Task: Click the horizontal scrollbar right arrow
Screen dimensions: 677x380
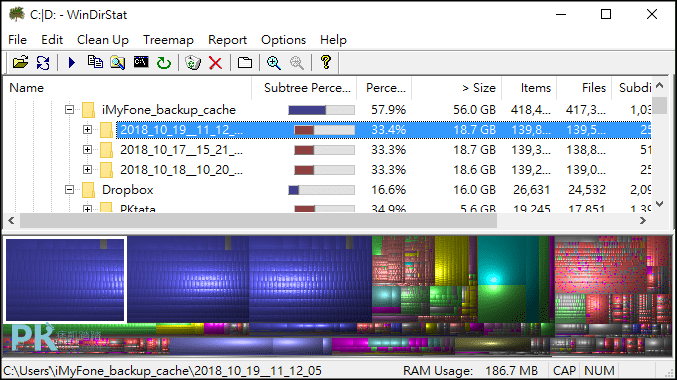Action: tap(643, 221)
